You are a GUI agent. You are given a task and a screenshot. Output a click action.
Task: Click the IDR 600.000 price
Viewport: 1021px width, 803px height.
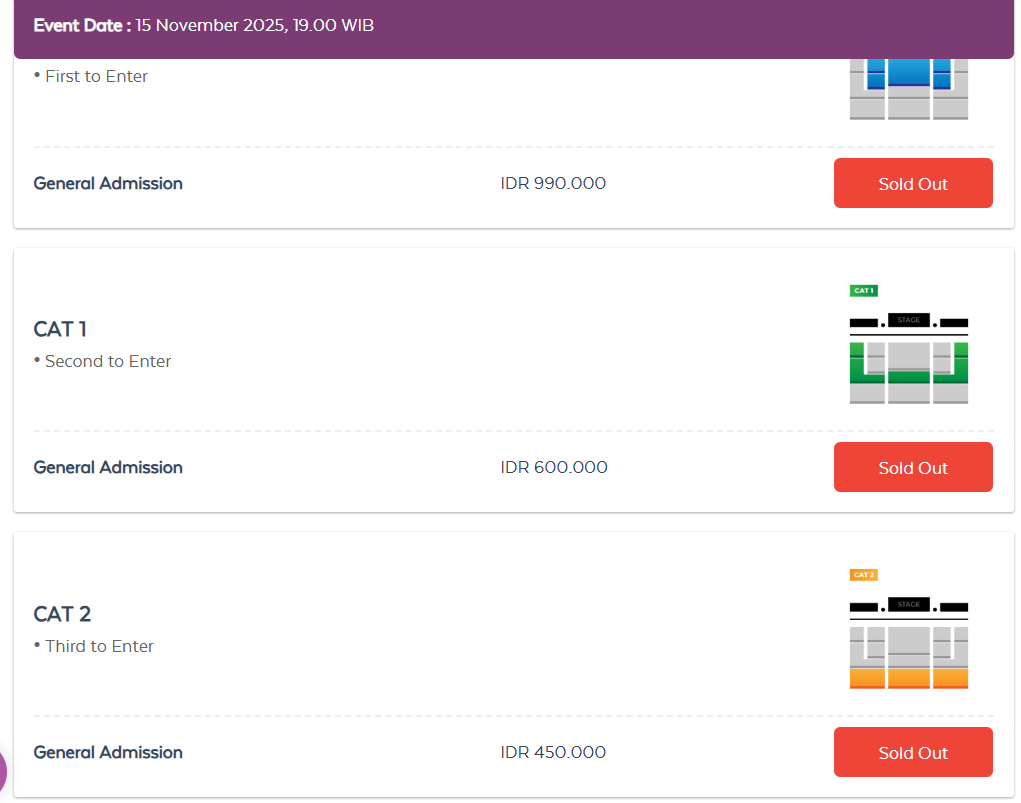click(x=553, y=468)
